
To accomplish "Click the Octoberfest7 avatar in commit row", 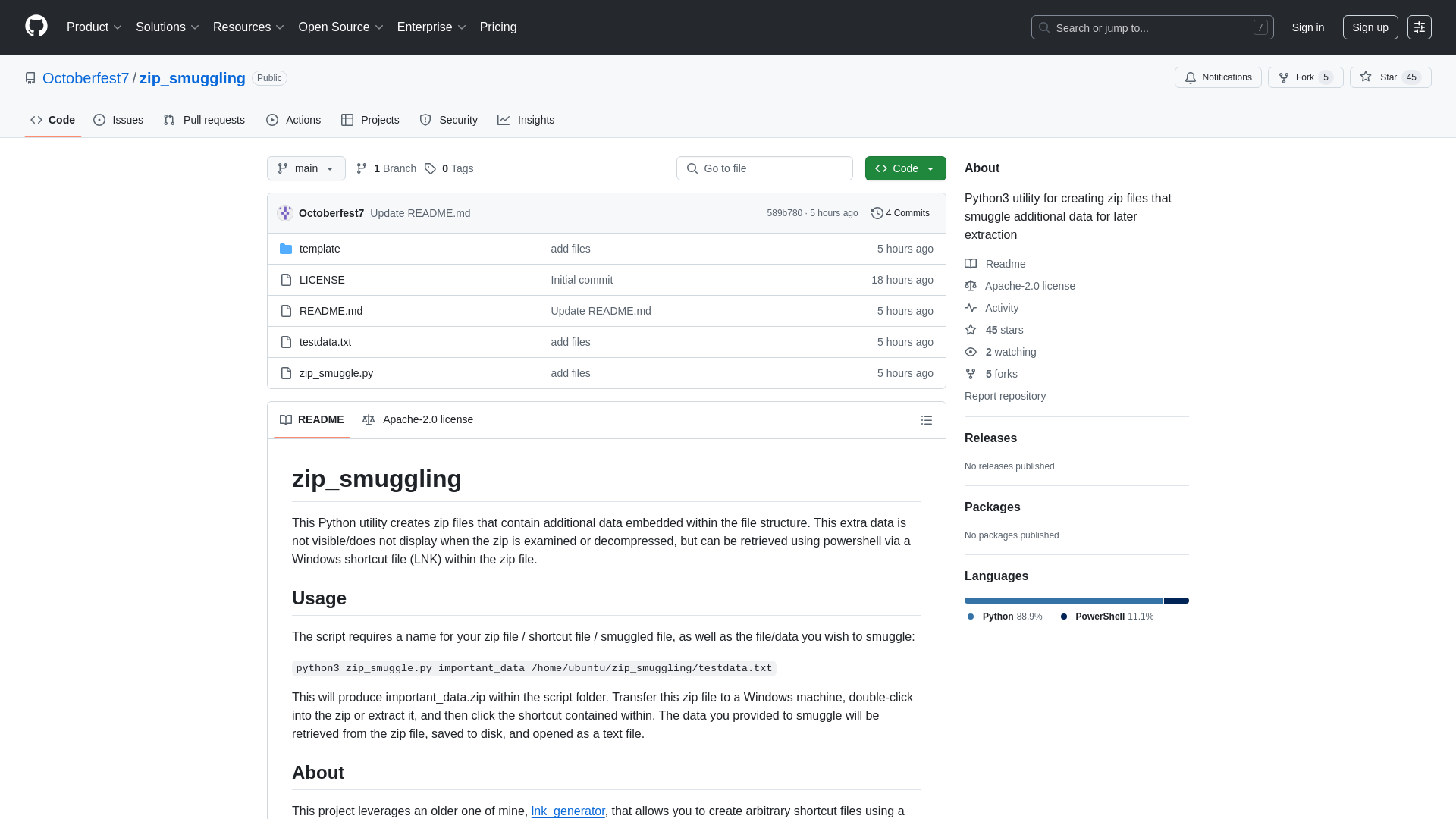I will [x=285, y=213].
